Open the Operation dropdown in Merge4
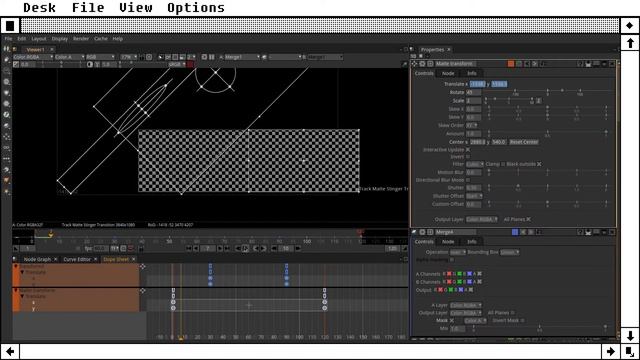 [x=458, y=252]
